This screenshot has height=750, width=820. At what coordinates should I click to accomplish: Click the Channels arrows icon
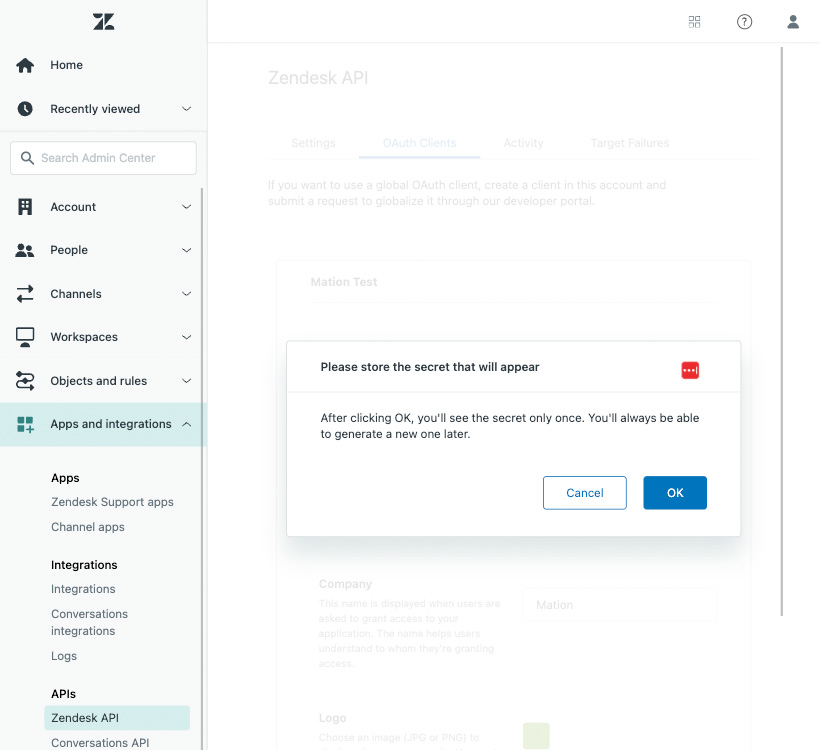(x=25, y=294)
